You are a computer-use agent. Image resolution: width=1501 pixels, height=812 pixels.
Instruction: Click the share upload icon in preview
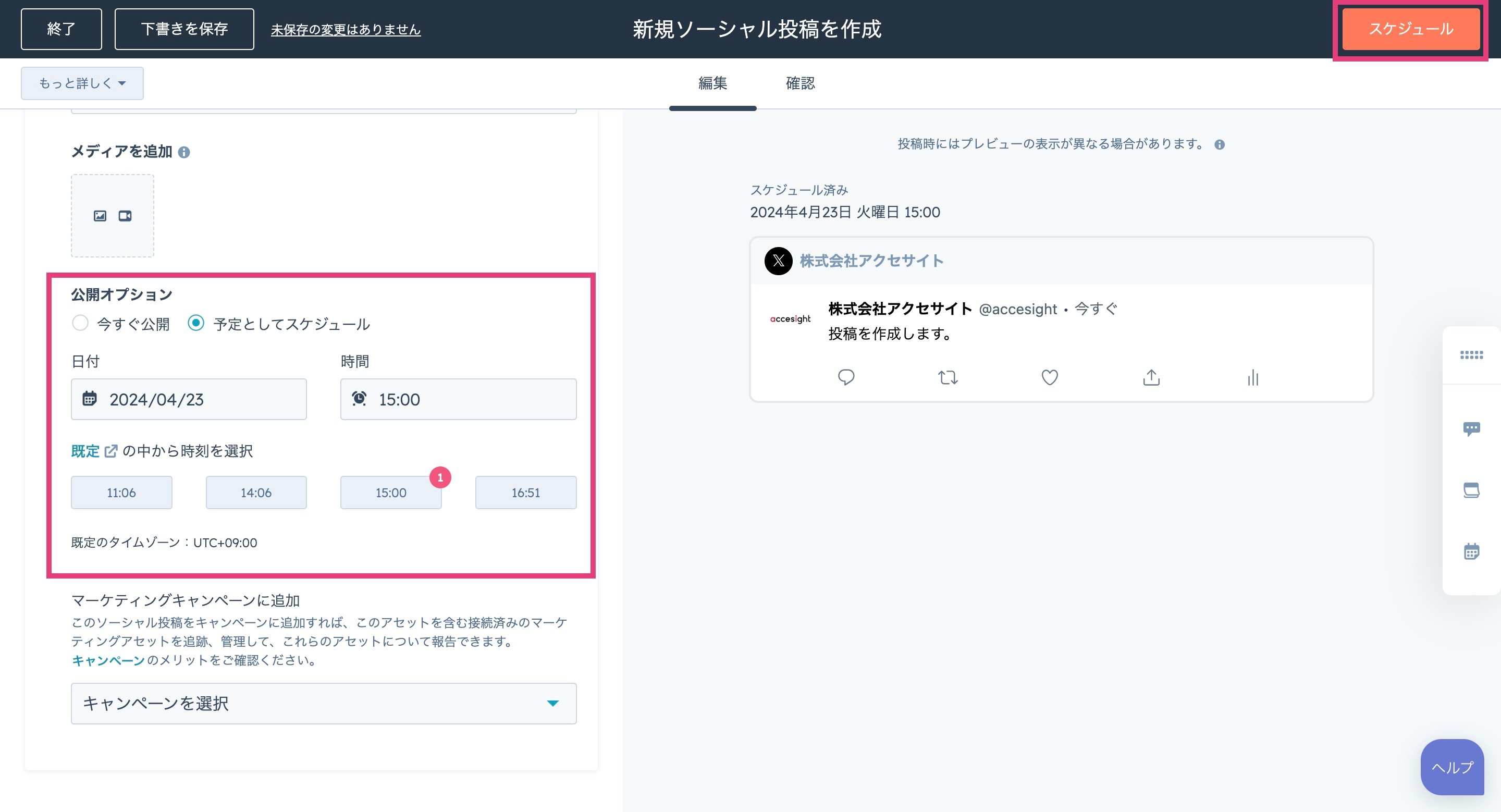pyautogui.click(x=1151, y=377)
